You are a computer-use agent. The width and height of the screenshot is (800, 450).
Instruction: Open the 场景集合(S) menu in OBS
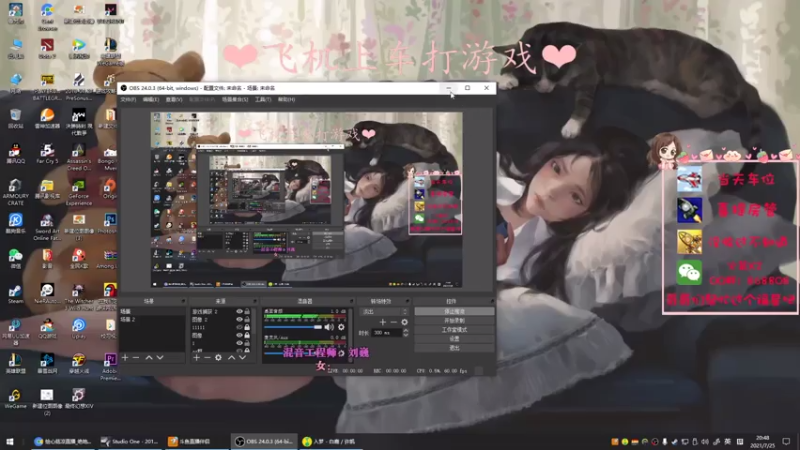235,99
